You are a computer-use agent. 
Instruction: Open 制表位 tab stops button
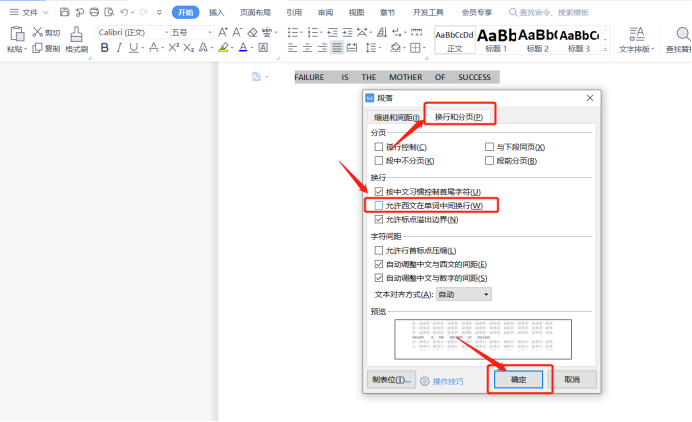point(391,379)
